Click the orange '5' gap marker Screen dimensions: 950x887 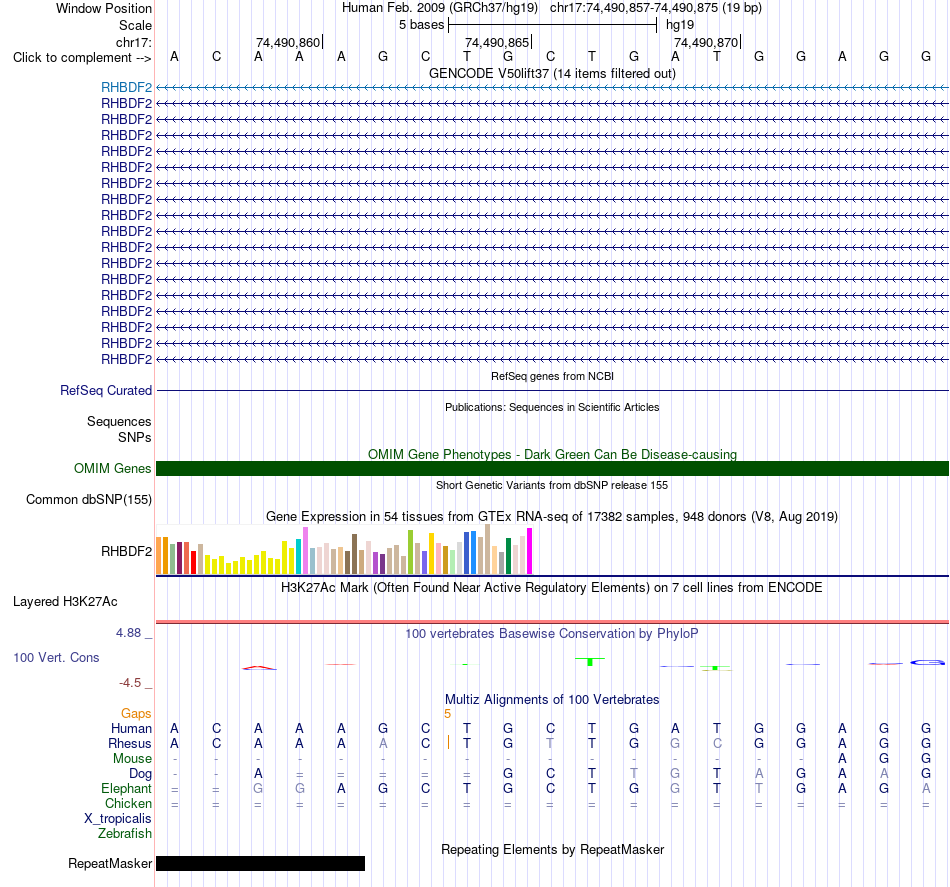coord(448,714)
